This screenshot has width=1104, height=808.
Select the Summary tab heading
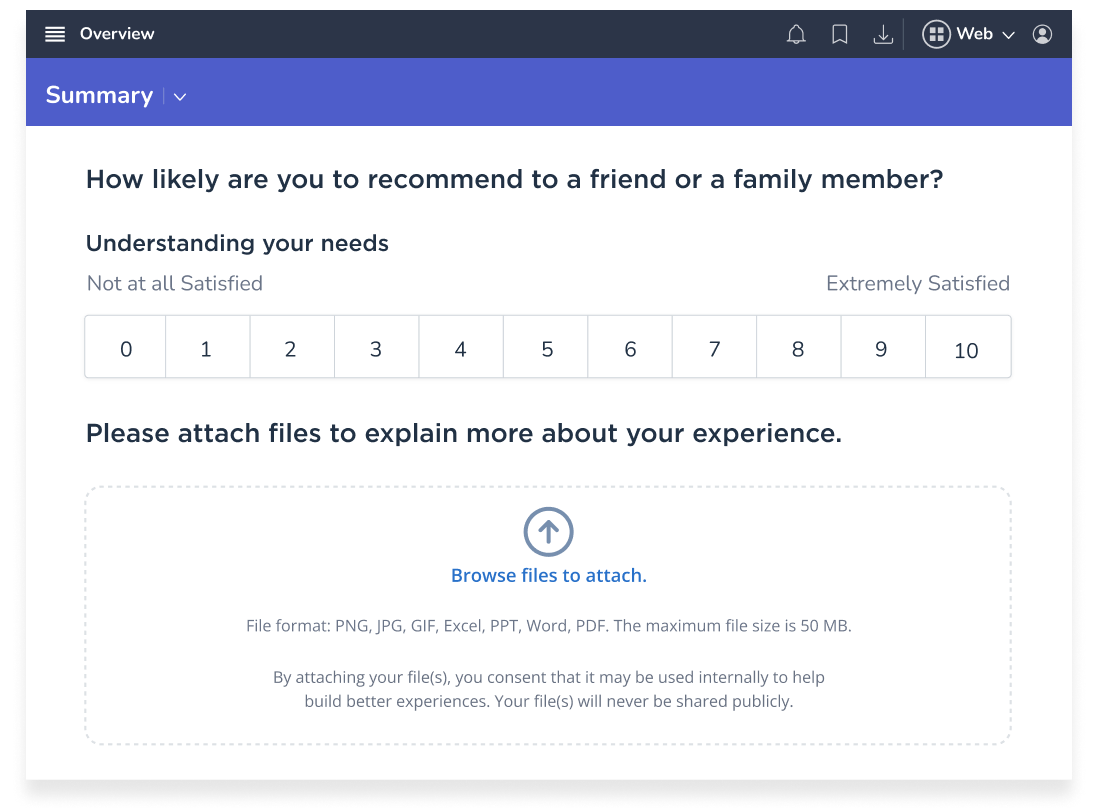99,95
